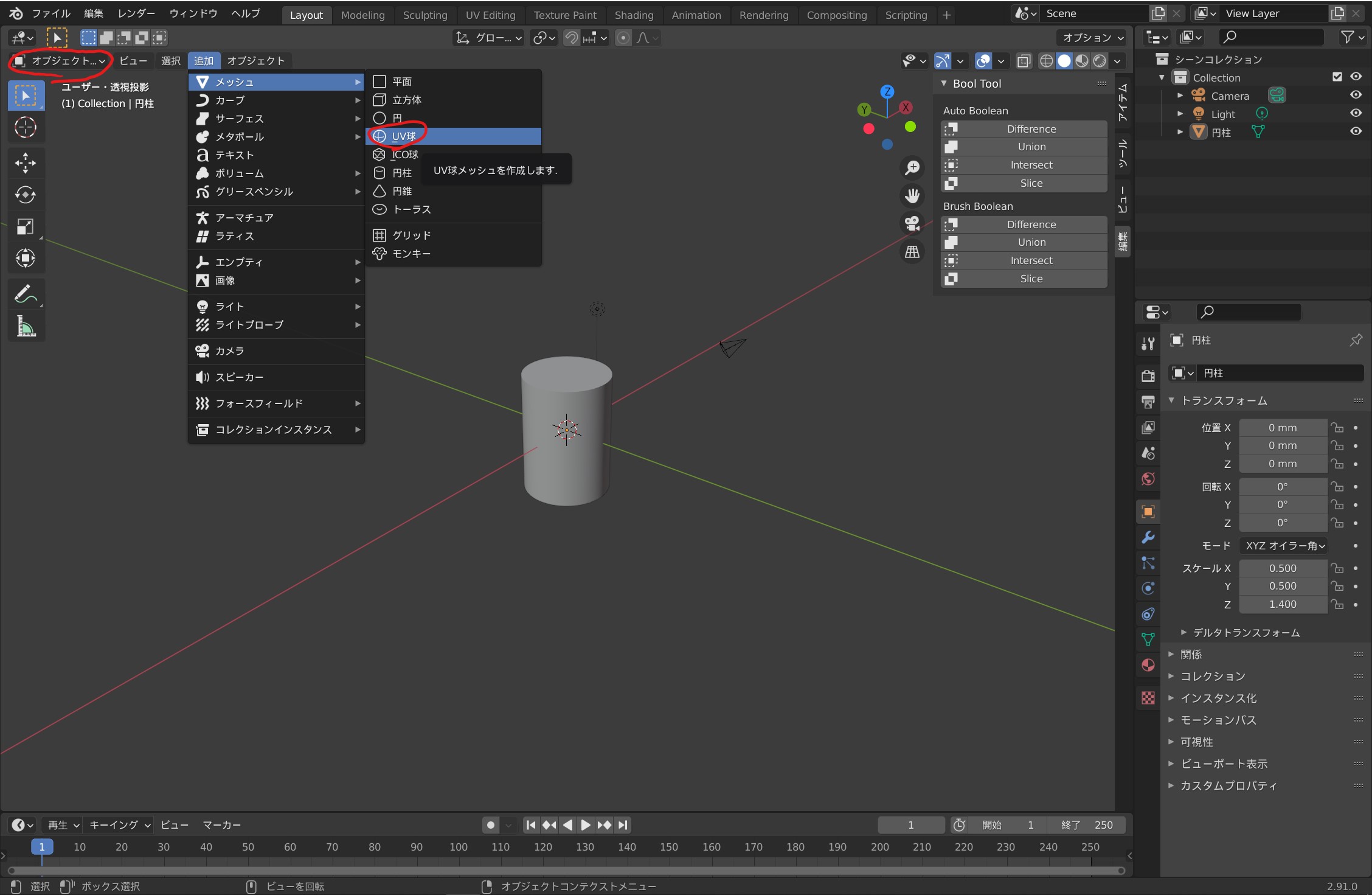Choose UV球 from the mesh submenu

point(404,136)
